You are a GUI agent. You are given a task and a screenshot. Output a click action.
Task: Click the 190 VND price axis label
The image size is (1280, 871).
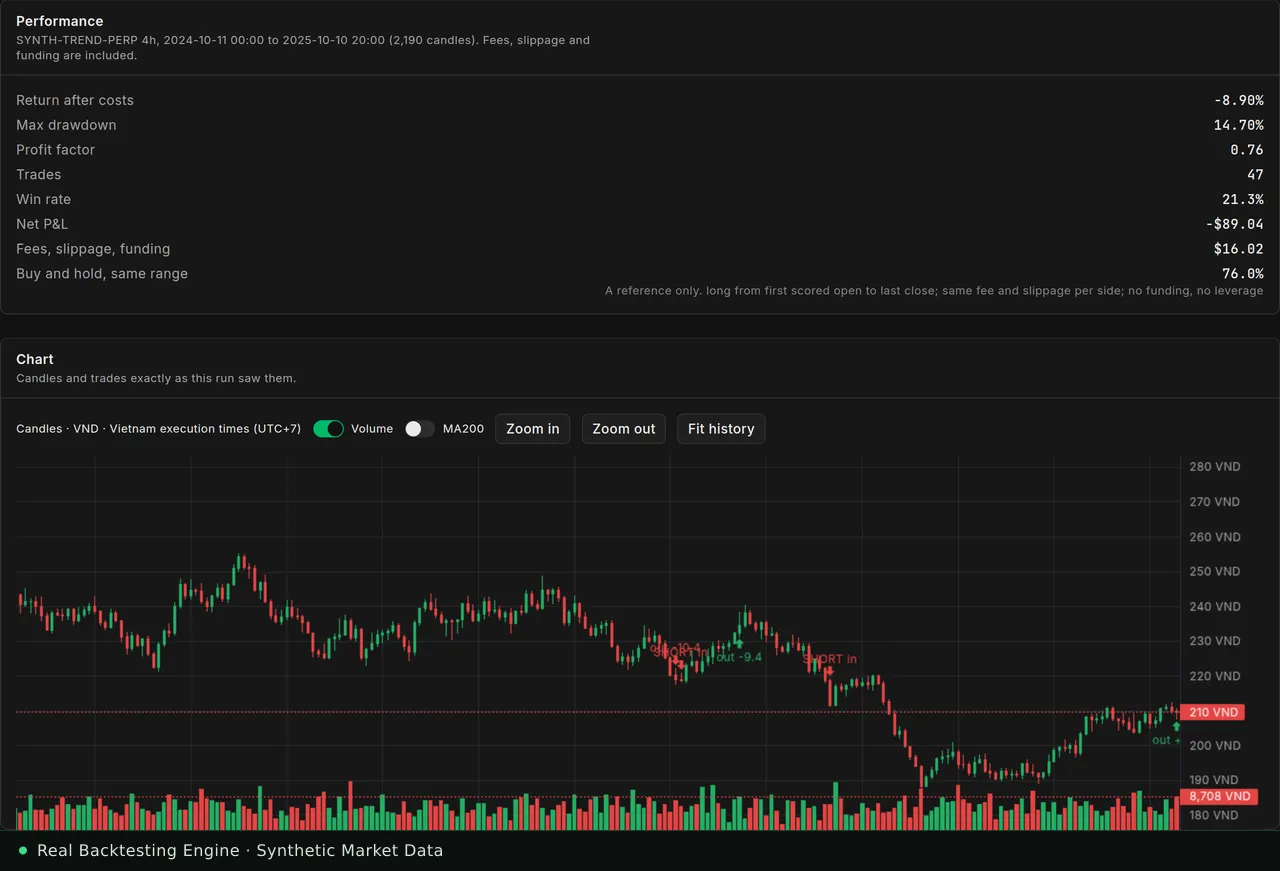[1215, 780]
